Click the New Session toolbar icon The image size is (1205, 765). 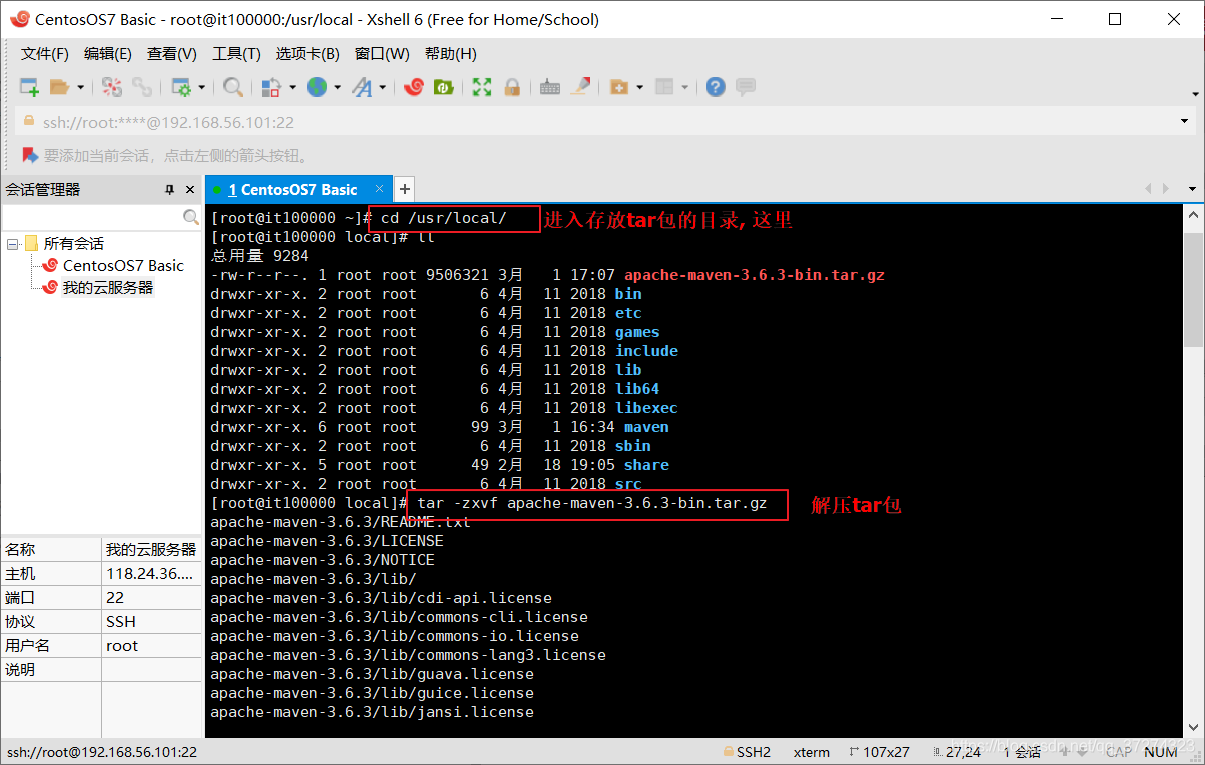(x=29, y=87)
